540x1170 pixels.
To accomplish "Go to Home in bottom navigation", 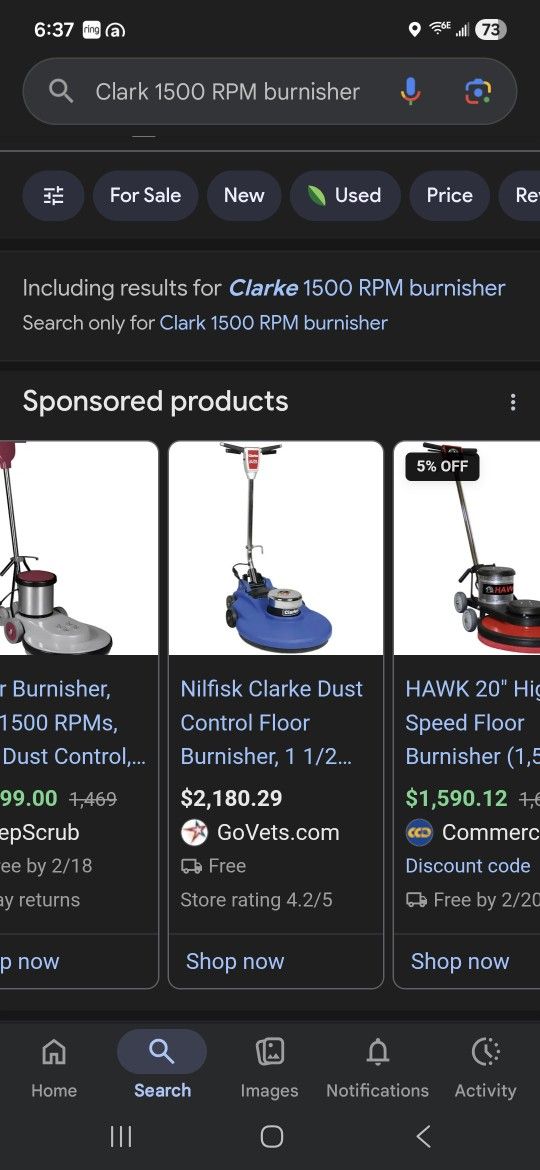I will click(x=54, y=1069).
